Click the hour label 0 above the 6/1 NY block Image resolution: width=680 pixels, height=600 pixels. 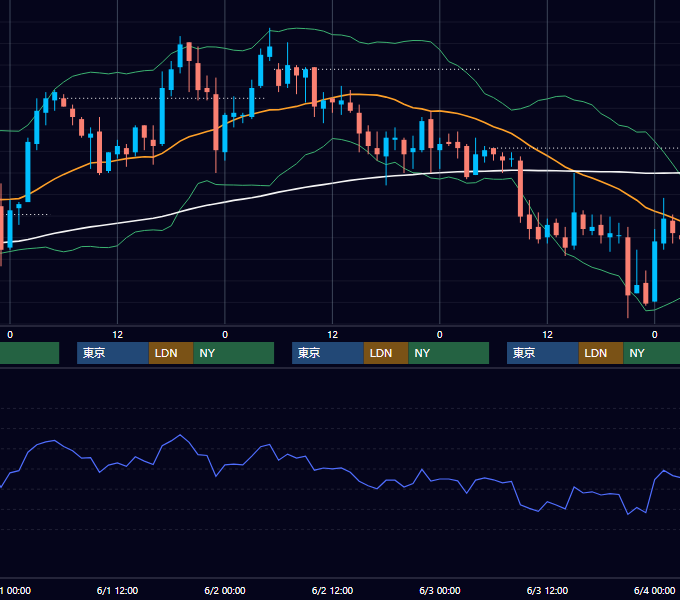click(225, 335)
